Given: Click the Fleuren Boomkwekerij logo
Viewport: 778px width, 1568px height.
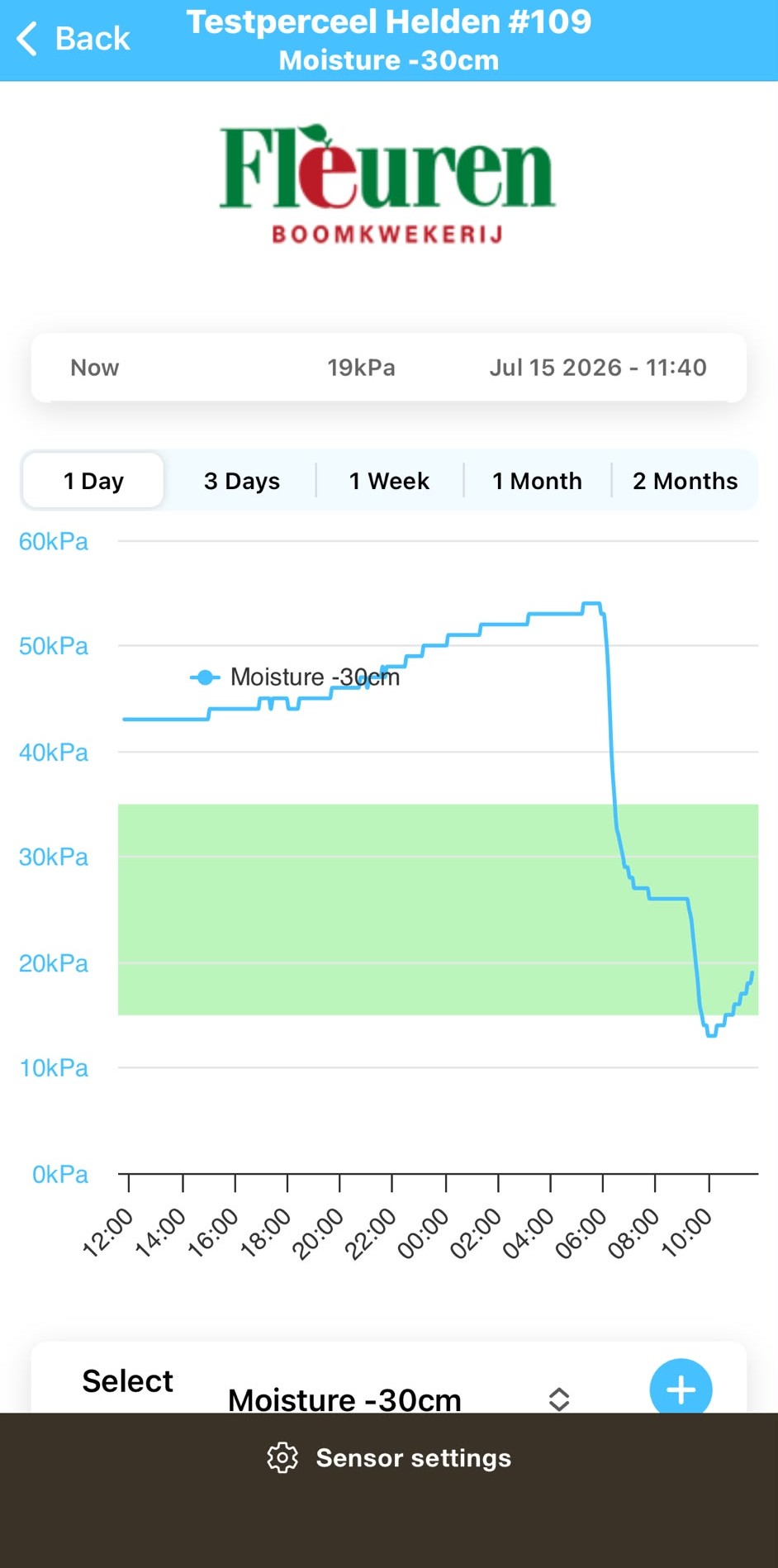Looking at the screenshot, I should [x=387, y=184].
